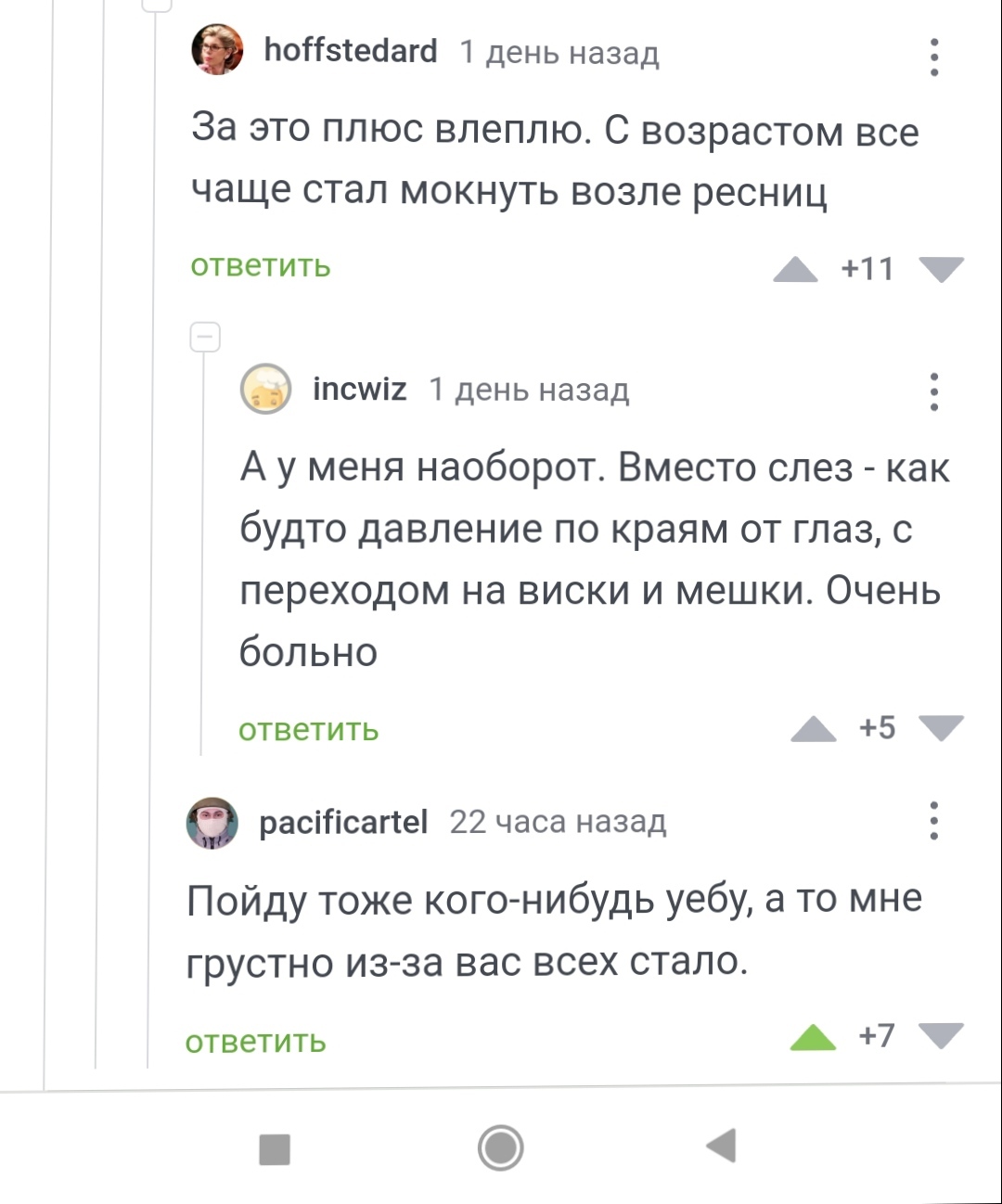Image resolution: width=1002 pixels, height=1204 pixels.
Task: Upvote incwiz's comment
Action: pyautogui.click(x=813, y=730)
